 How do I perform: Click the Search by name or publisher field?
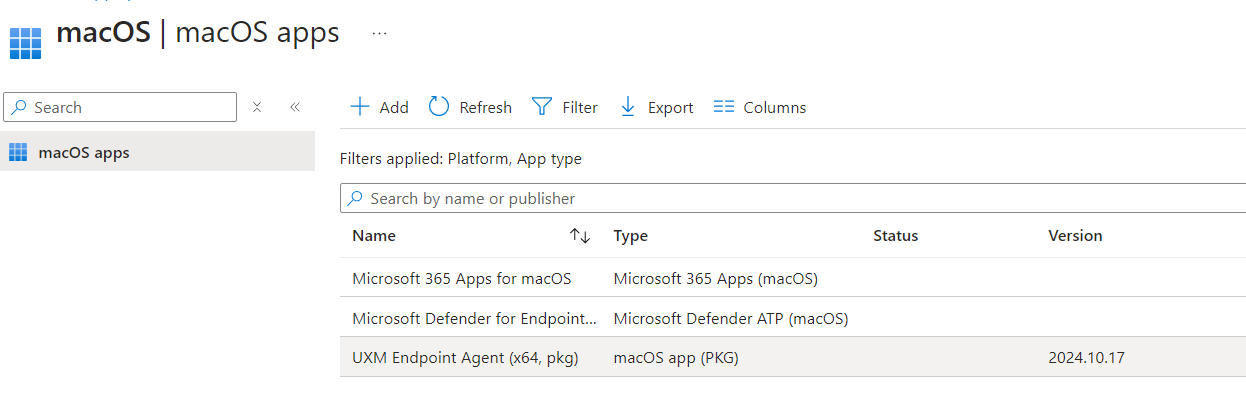(x=793, y=198)
